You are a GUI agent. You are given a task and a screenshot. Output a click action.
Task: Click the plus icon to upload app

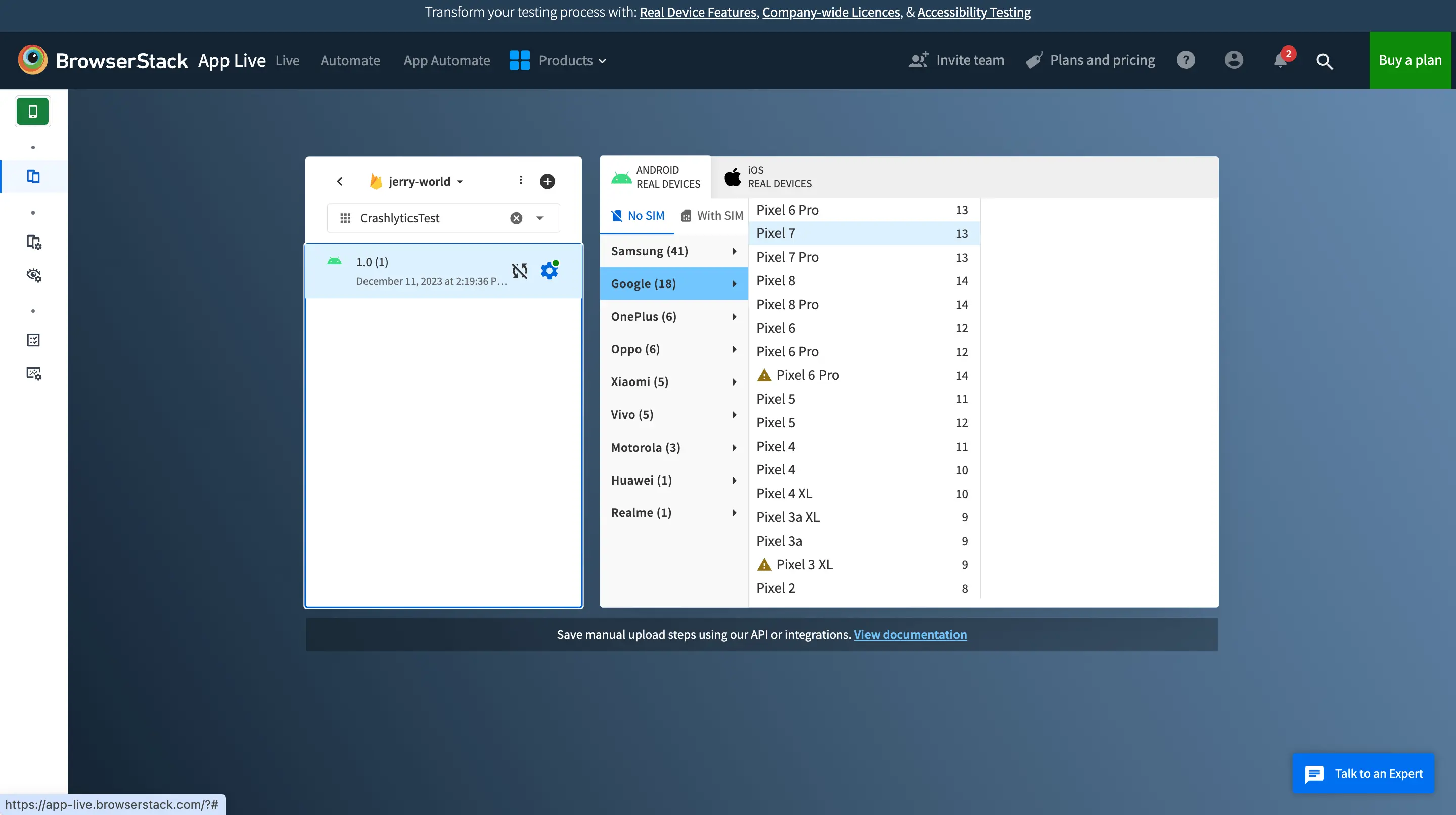pyautogui.click(x=547, y=181)
